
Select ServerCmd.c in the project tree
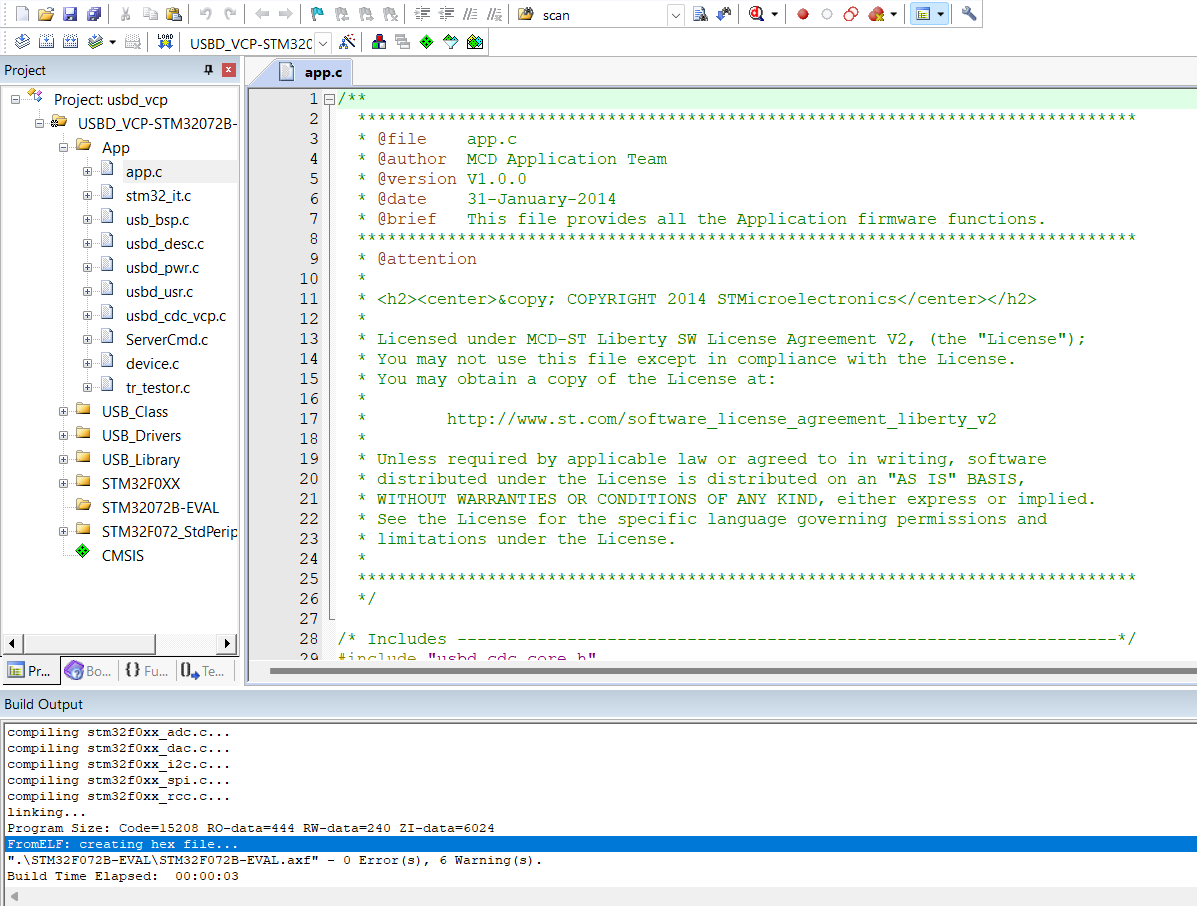point(166,340)
